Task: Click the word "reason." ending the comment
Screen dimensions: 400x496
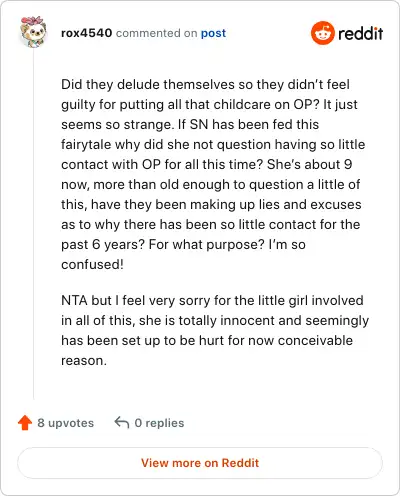Action: (84, 361)
